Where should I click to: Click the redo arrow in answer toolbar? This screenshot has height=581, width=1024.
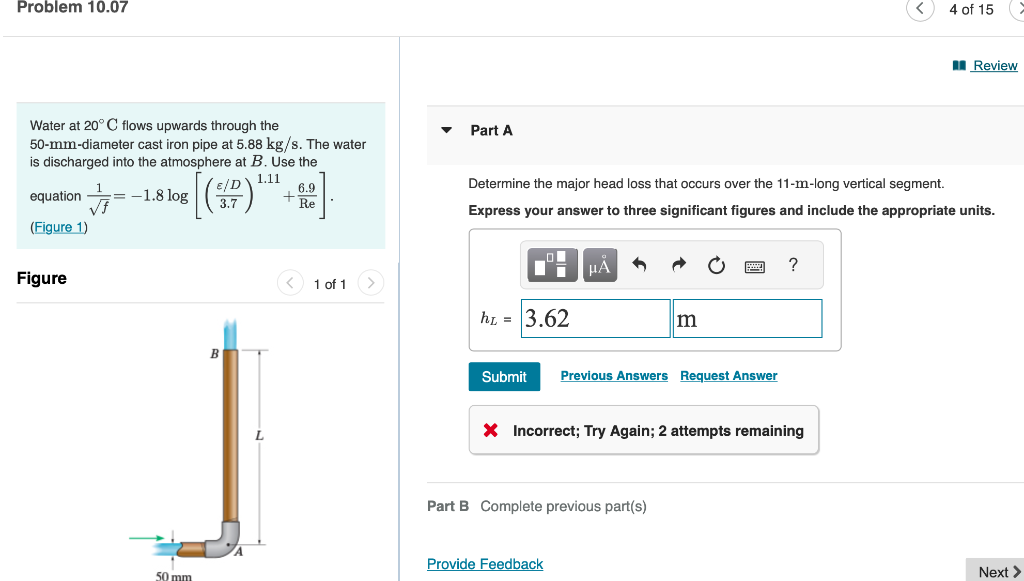tap(677, 264)
